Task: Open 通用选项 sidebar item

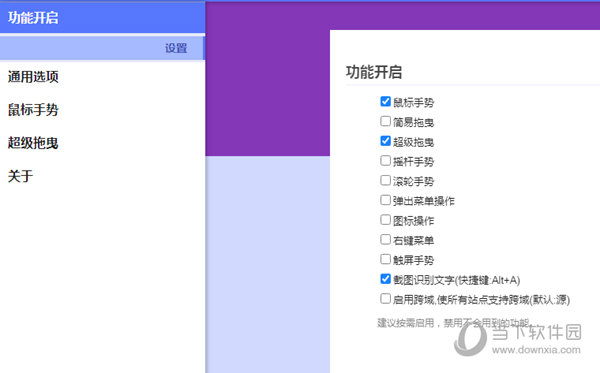Action: [x=33, y=77]
